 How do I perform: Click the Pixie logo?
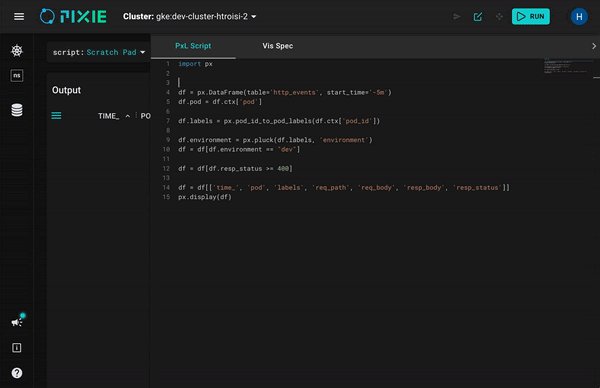pyautogui.click(x=73, y=16)
